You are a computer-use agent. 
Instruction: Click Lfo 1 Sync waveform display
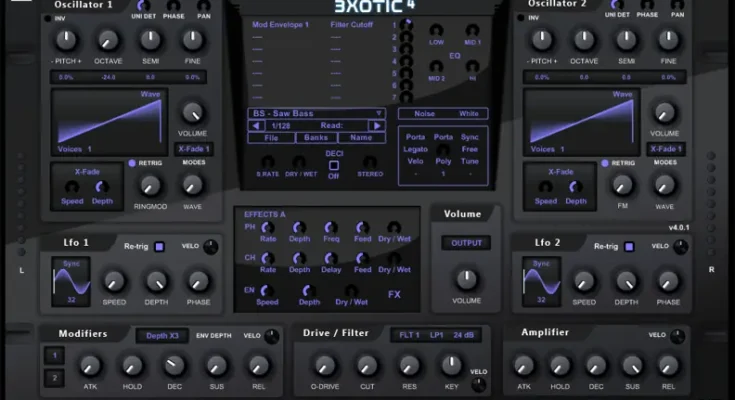coord(71,282)
